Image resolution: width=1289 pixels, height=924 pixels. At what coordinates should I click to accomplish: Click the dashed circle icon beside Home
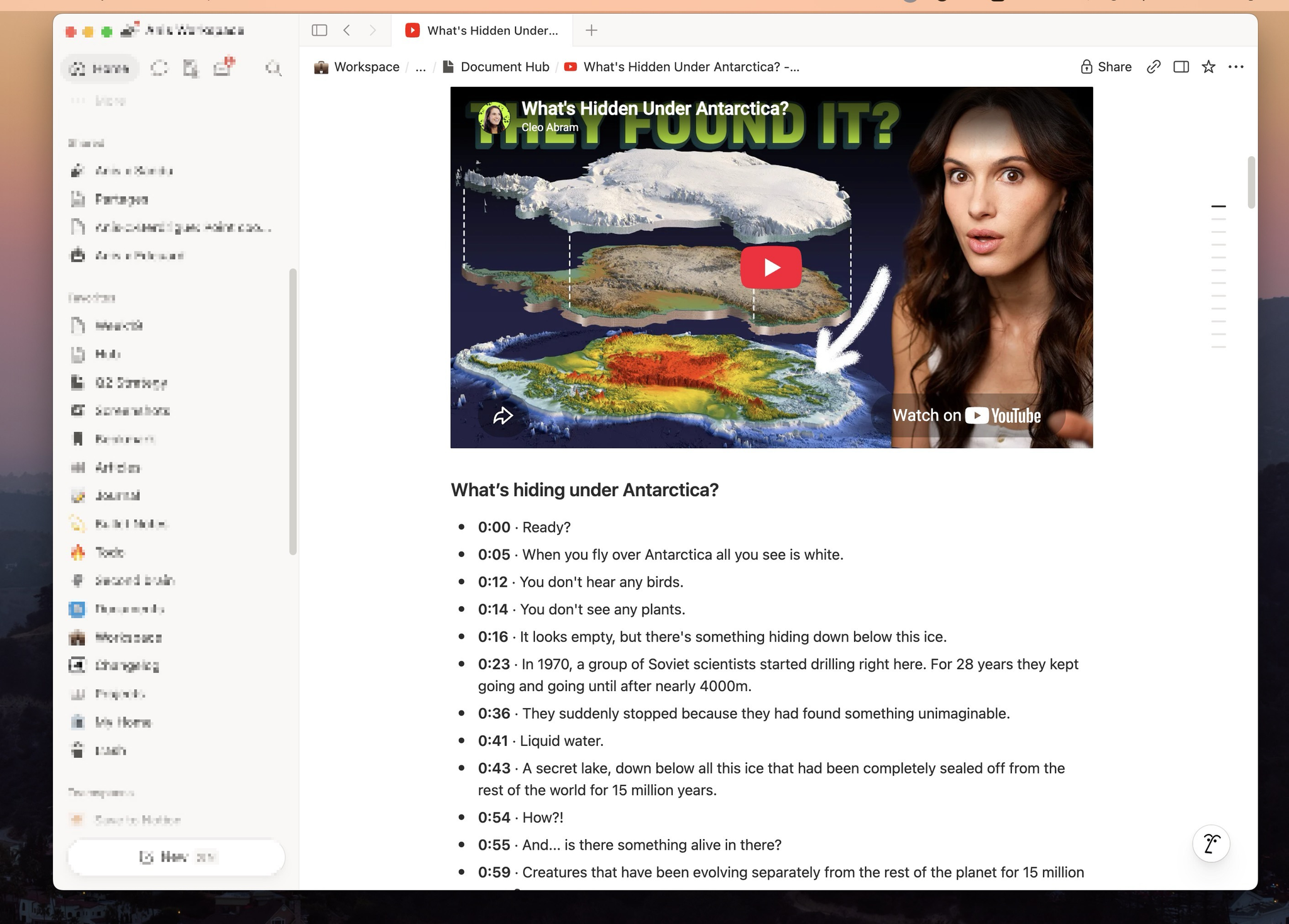click(x=159, y=68)
